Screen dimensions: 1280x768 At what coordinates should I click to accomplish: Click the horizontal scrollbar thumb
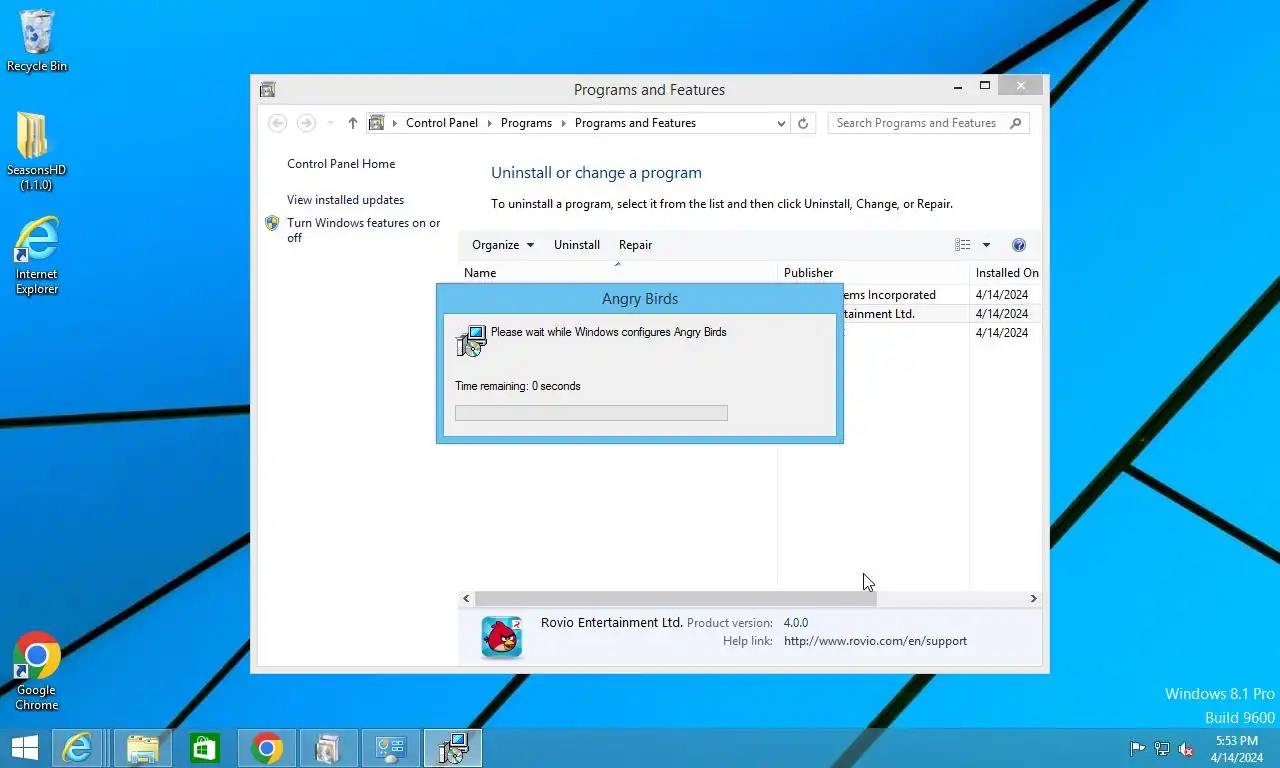coord(675,598)
